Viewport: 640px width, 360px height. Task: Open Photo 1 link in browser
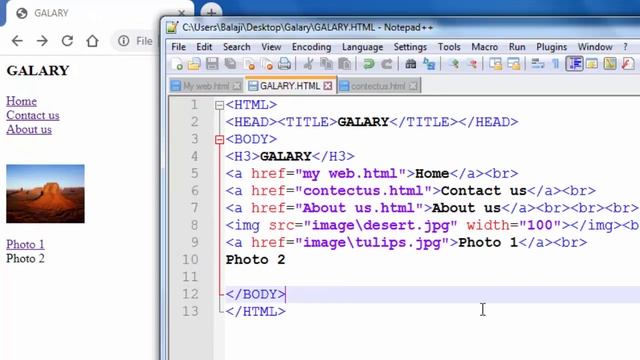[25, 244]
